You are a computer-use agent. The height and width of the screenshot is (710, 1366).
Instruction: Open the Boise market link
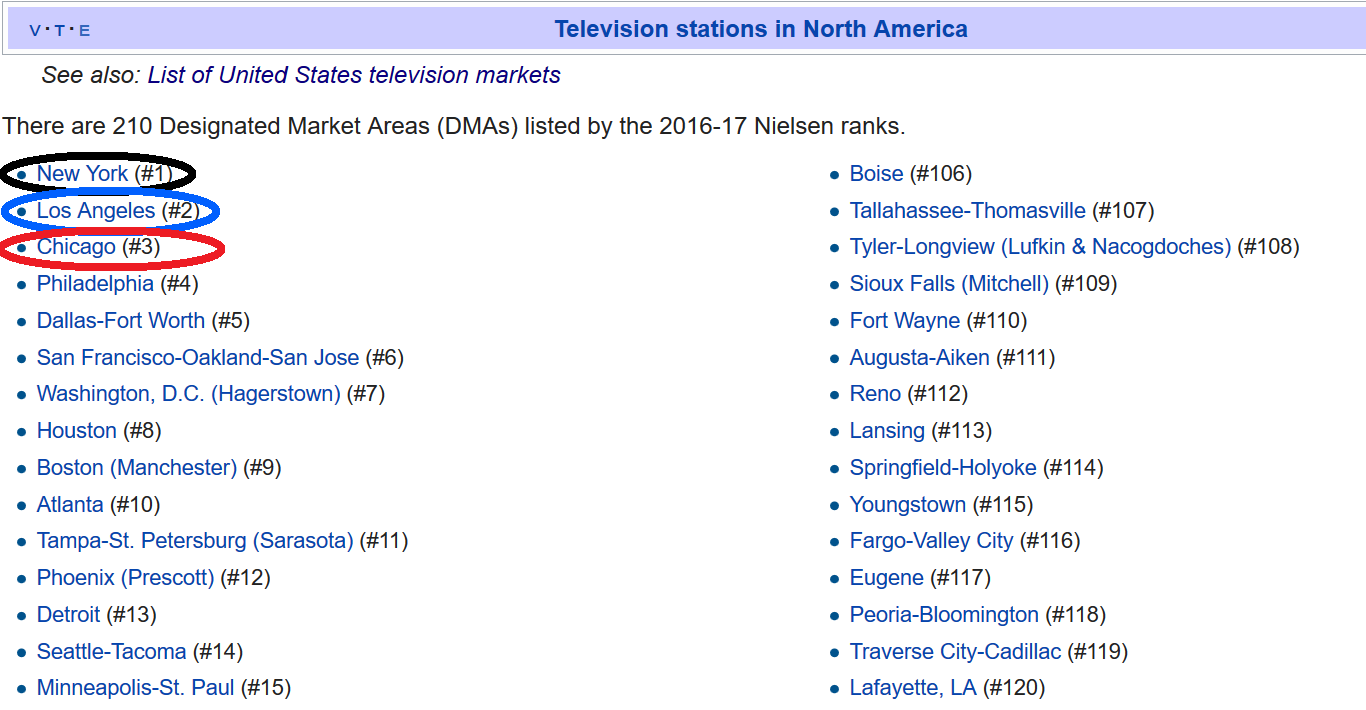(877, 174)
